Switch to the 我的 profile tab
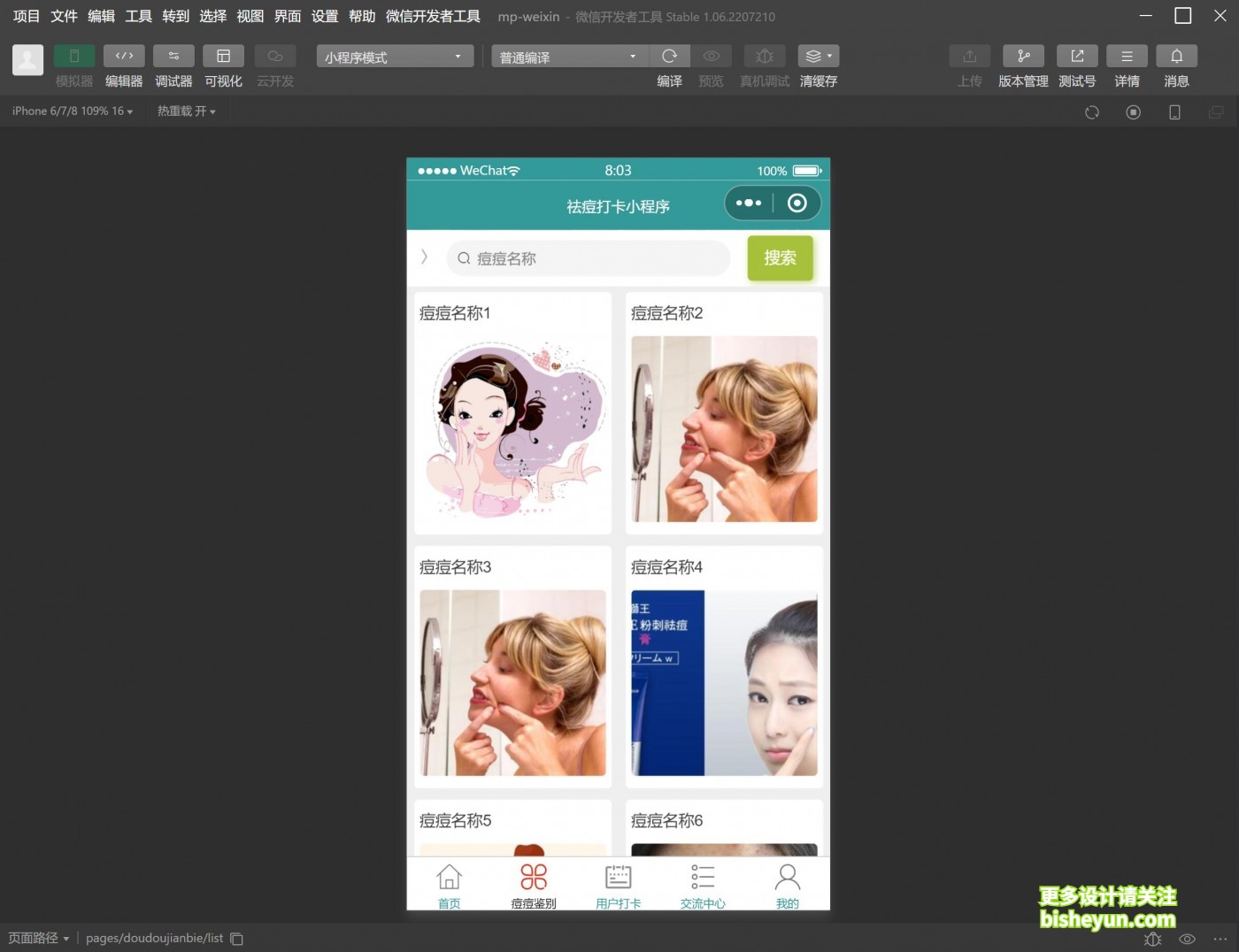 click(x=788, y=886)
